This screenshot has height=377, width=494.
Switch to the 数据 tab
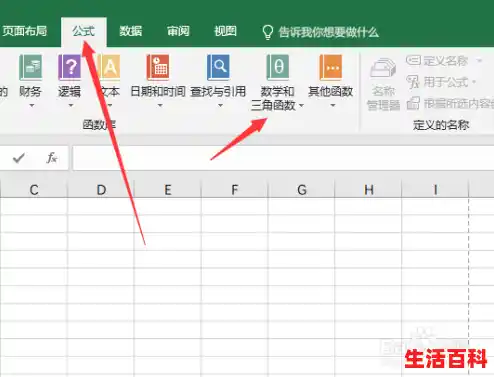(131, 31)
